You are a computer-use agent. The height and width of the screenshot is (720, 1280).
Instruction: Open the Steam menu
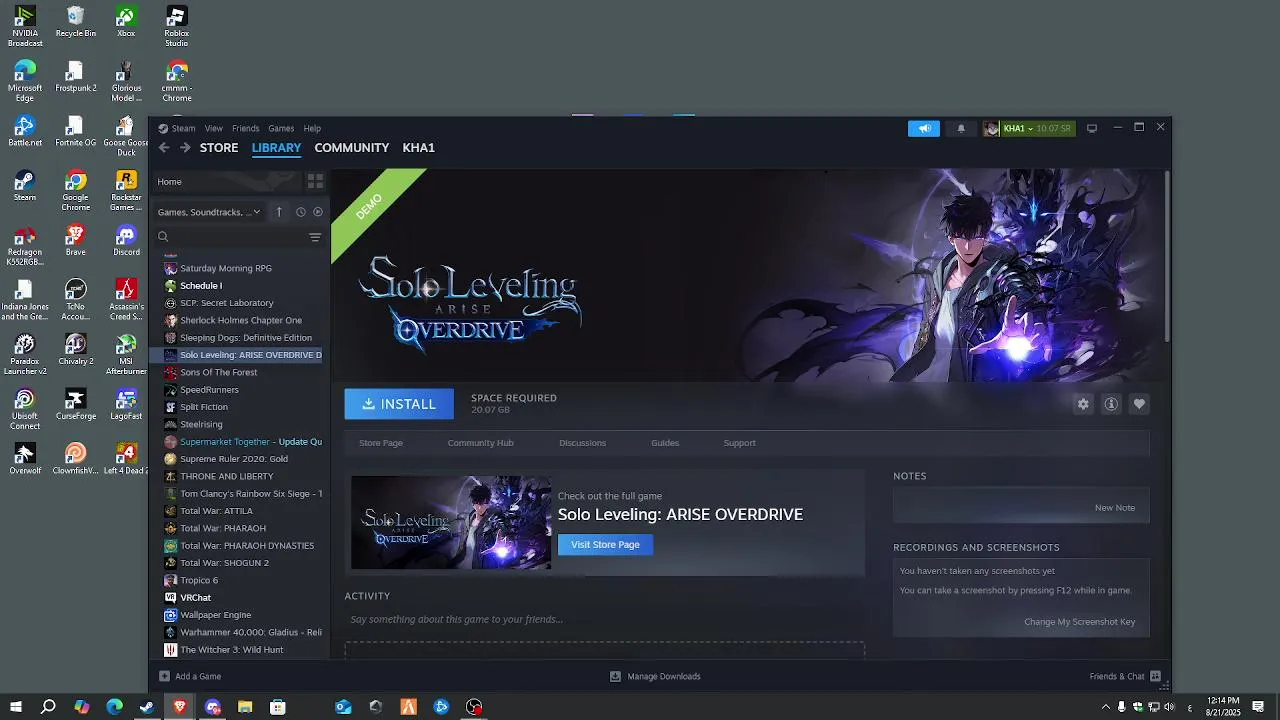[x=183, y=128]
